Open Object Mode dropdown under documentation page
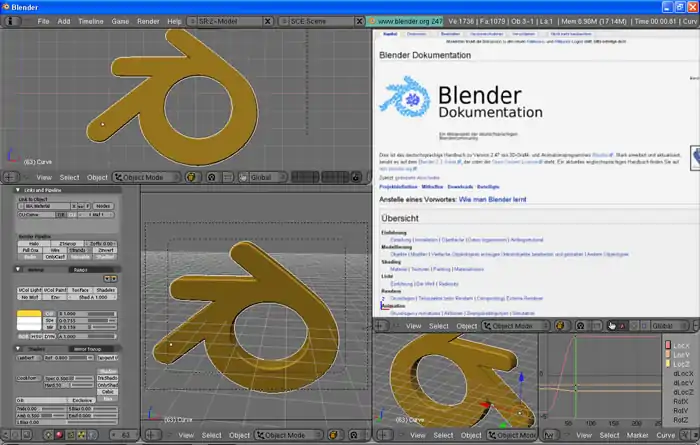 [x=516, y=326]
